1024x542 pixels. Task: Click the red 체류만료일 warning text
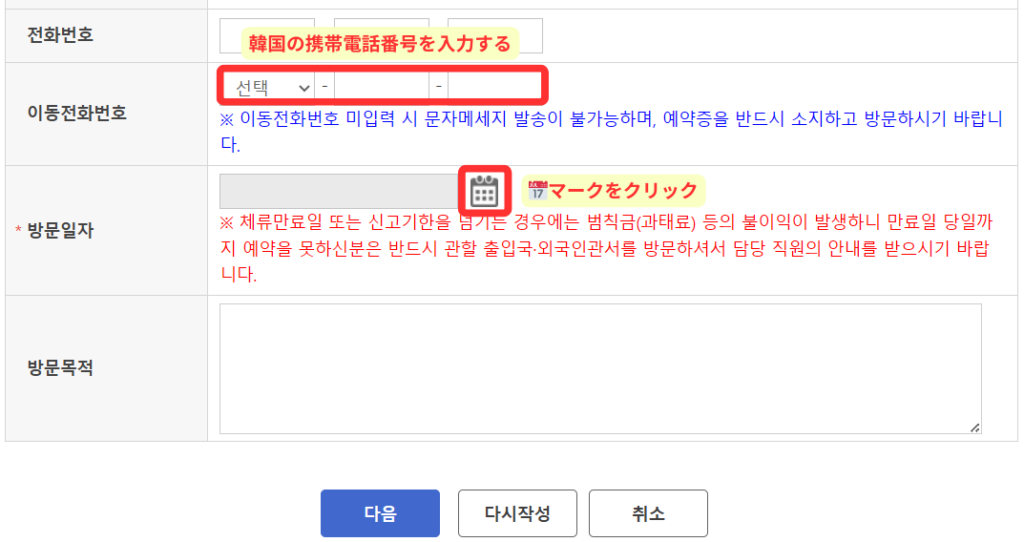pos(606,247)
